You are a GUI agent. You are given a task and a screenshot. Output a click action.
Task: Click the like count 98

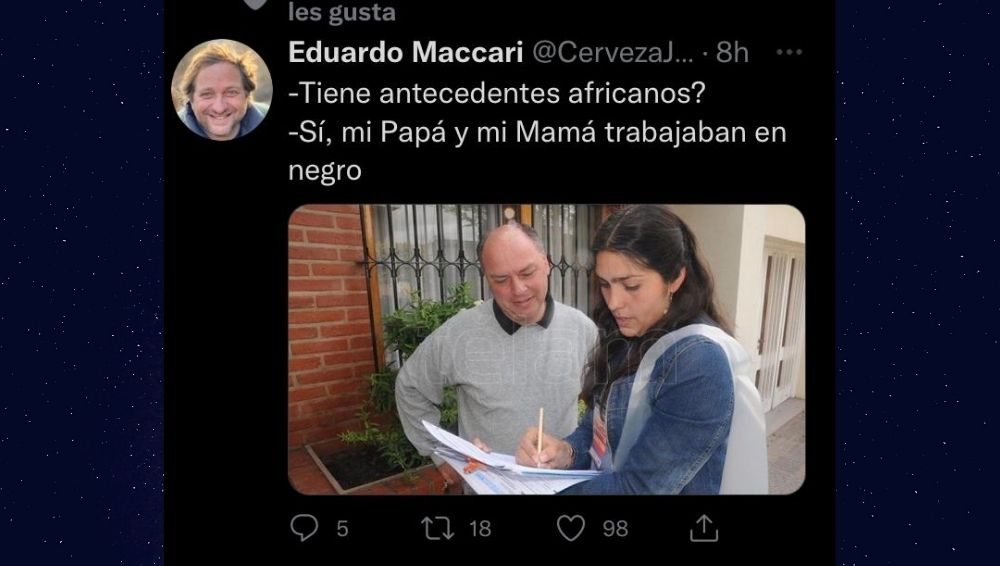pos(615,529)
